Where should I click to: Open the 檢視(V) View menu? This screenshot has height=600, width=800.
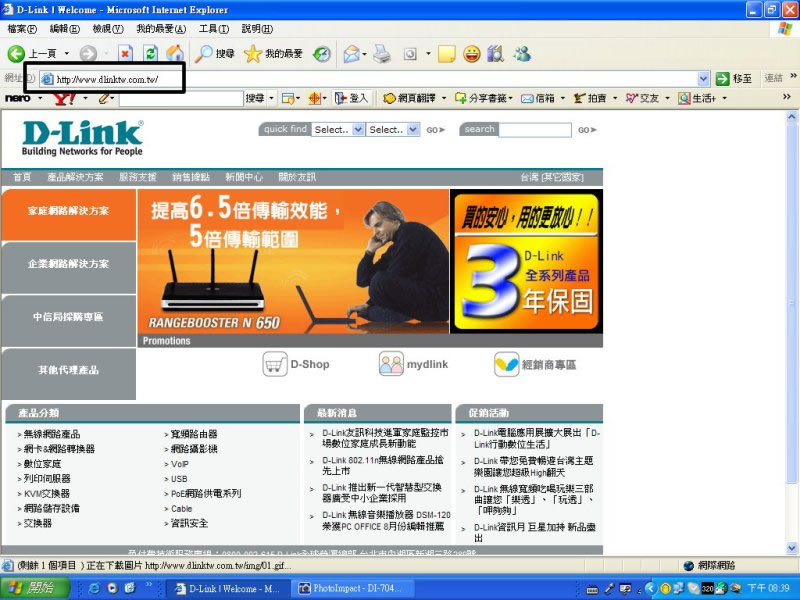point(108,29)
